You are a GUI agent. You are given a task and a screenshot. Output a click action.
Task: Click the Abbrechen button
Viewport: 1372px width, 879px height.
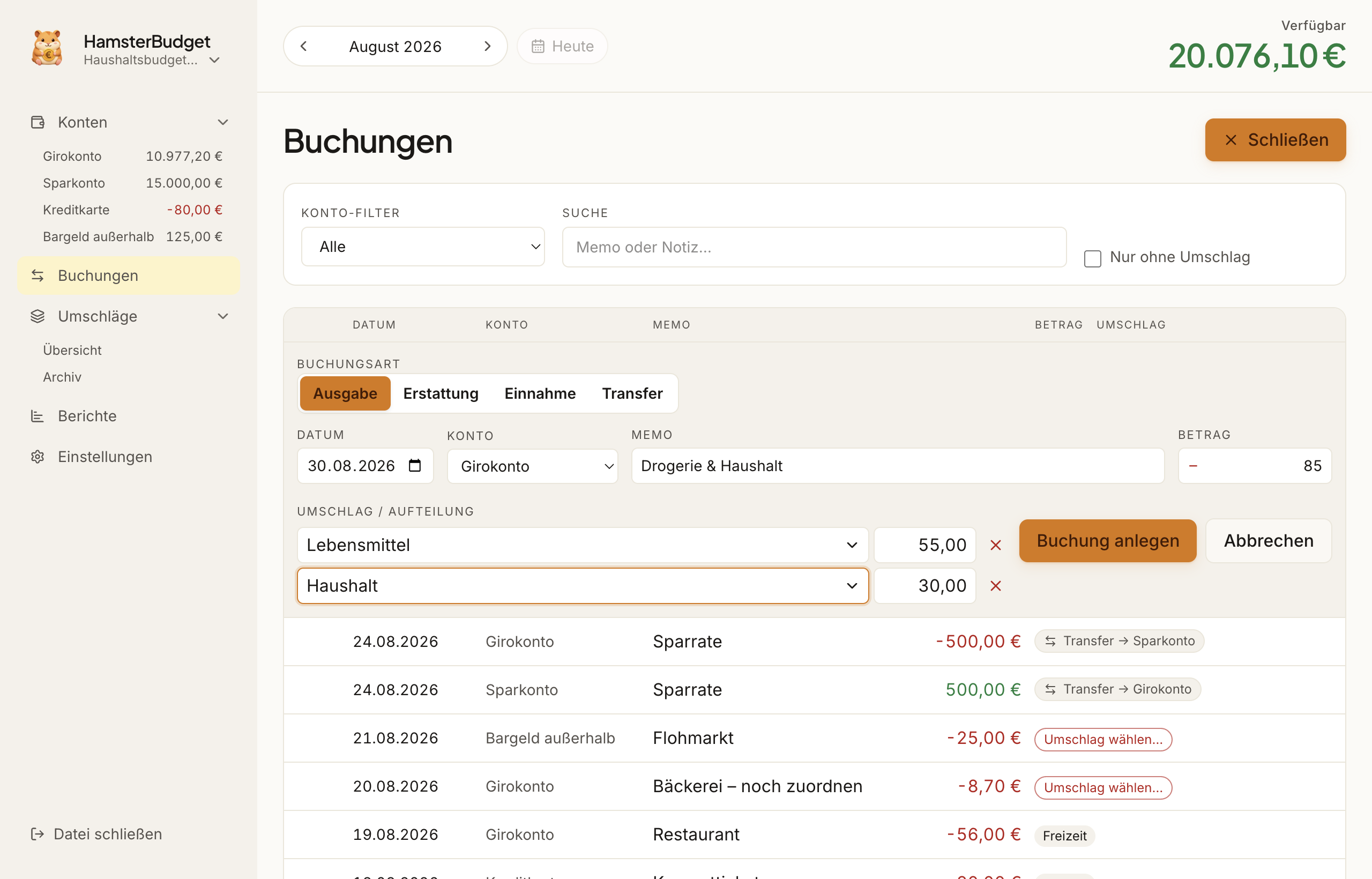click(x=1269, y=540)
